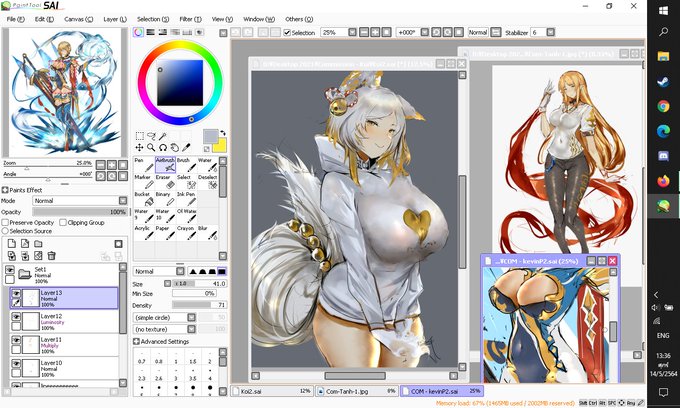
Task: Click navigator zoom in plus button
Action: pyautogui.click(x=112, y=164)
